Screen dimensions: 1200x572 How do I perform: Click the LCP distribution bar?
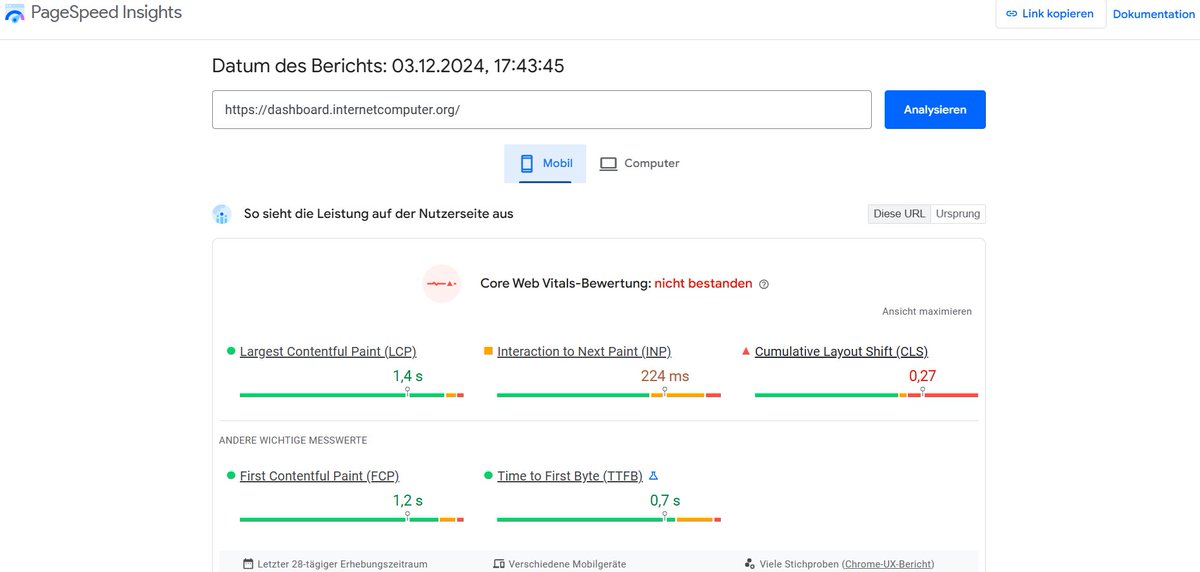pyautogui.click(x=352, y=395)
